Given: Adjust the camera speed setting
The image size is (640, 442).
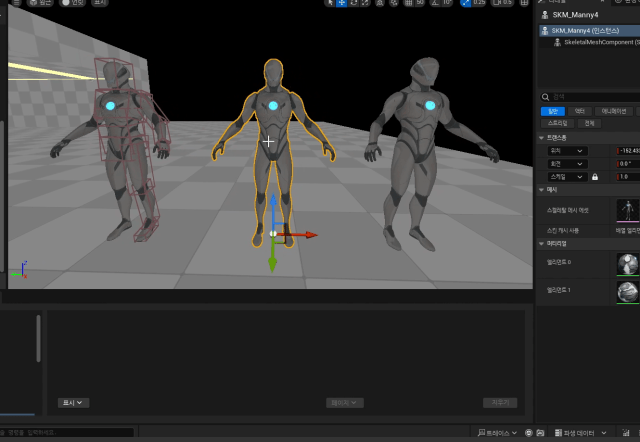Looking at the screenshot, I should [x=502, y=2].
